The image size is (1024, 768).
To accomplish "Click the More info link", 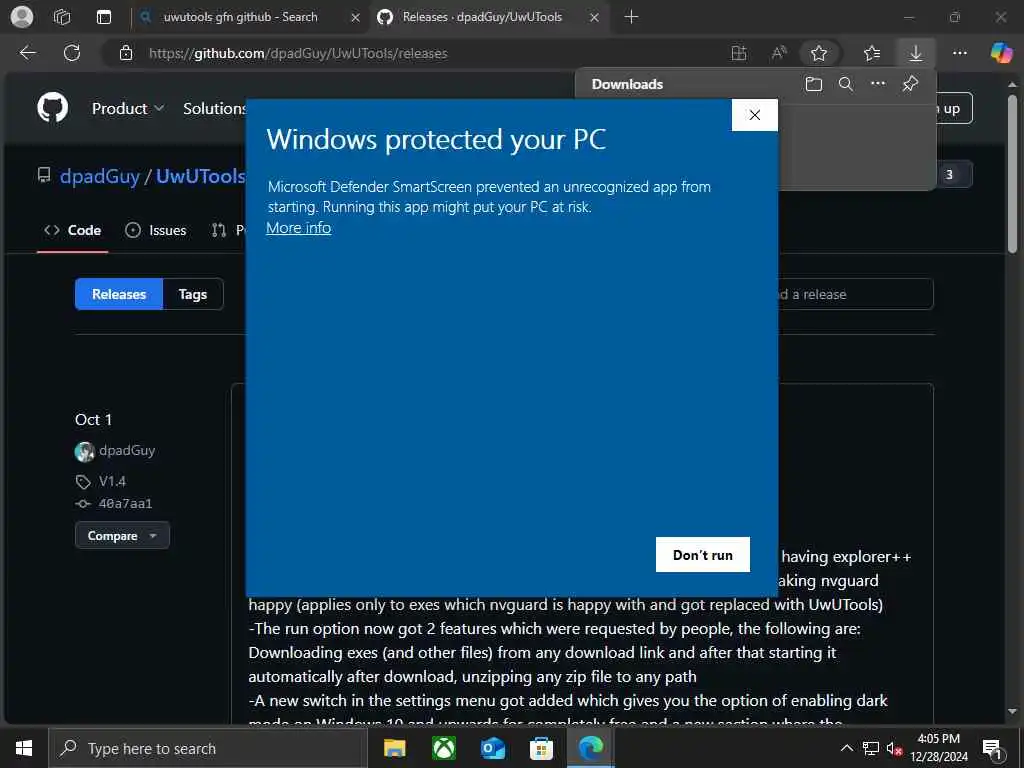I will 298,228.
